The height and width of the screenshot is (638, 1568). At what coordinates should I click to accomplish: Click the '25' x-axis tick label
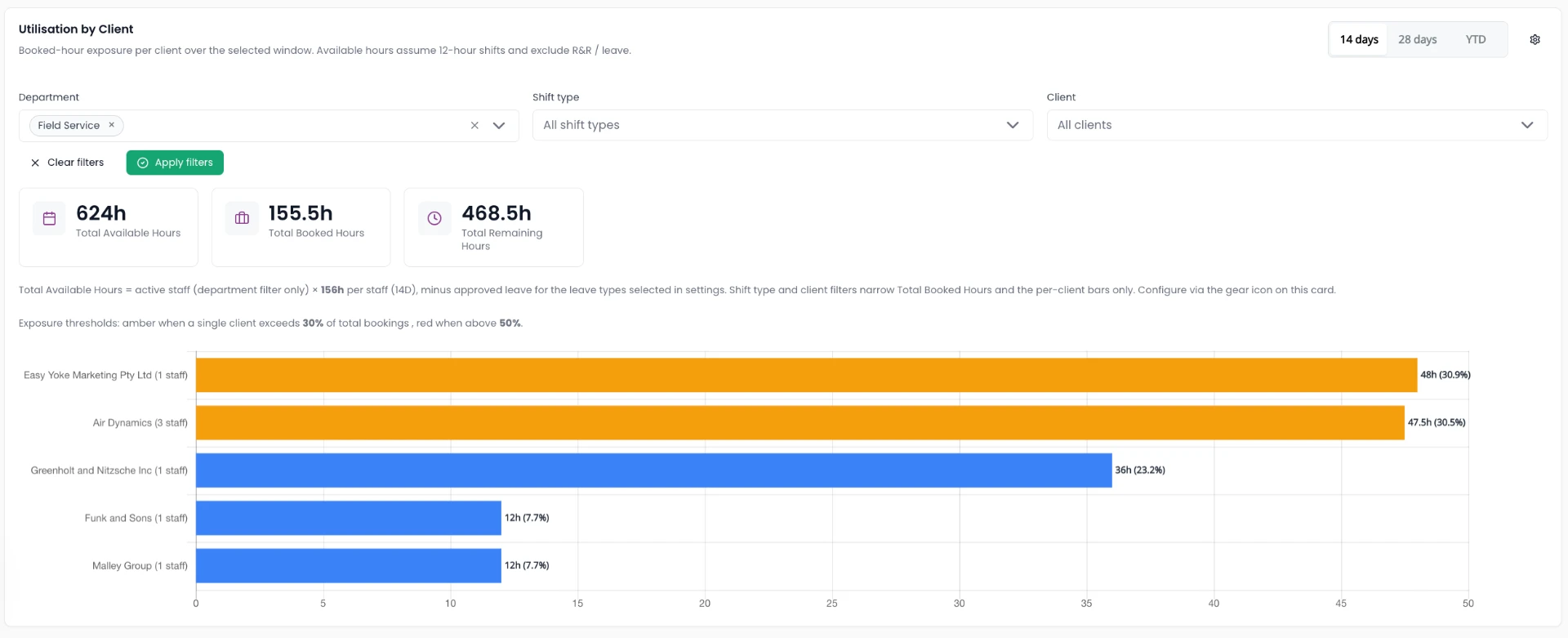tap(831, 604)
